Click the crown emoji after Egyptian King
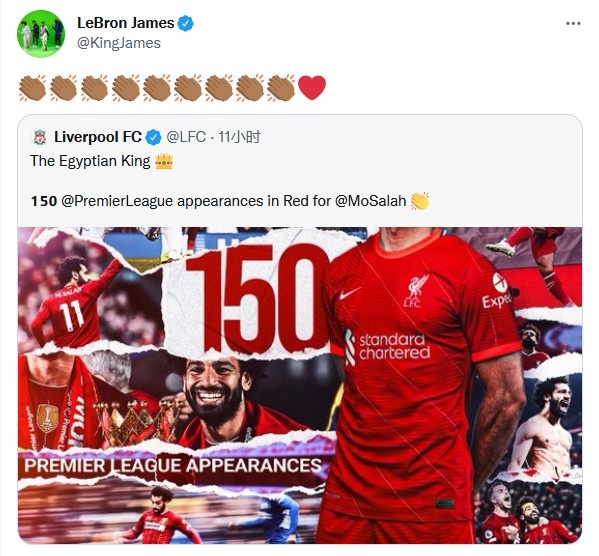 (164, 161)
